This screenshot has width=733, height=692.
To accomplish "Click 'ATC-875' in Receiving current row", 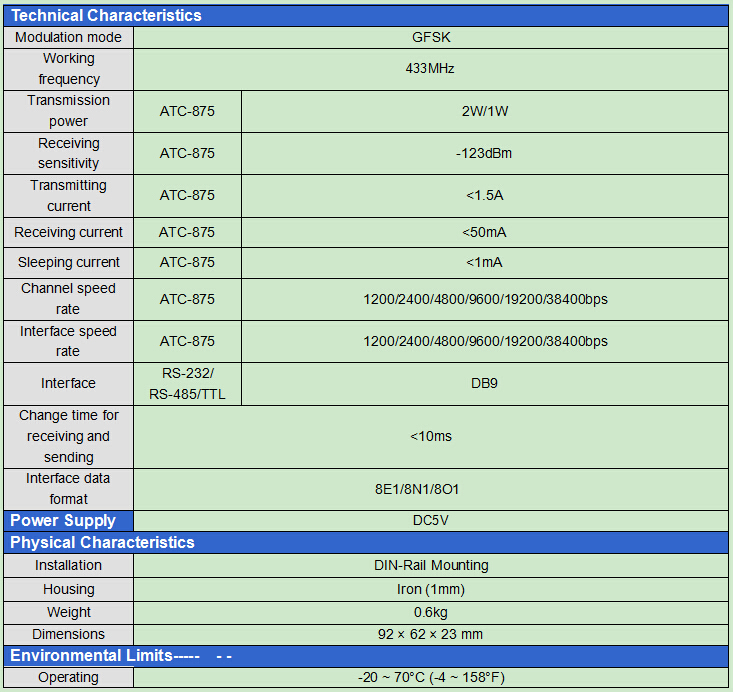I will 187,232.
